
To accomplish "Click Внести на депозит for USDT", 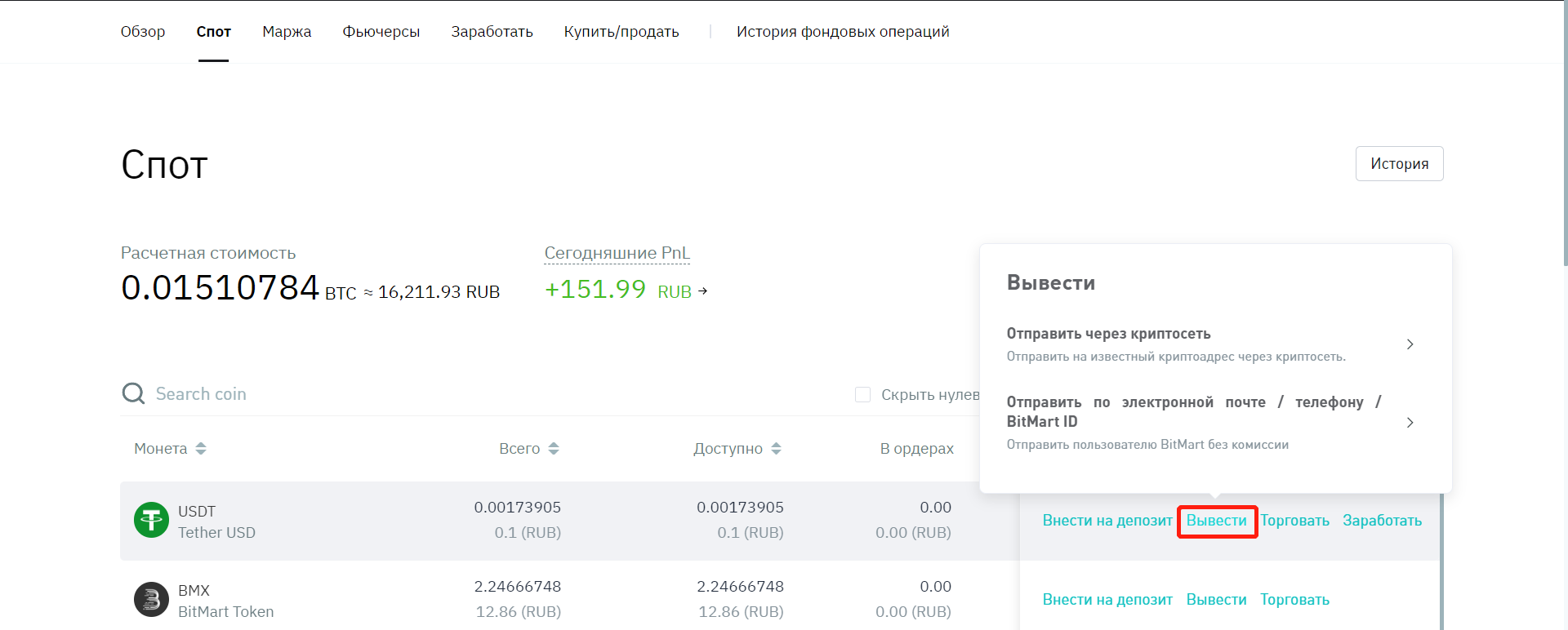I will 1107,521.
